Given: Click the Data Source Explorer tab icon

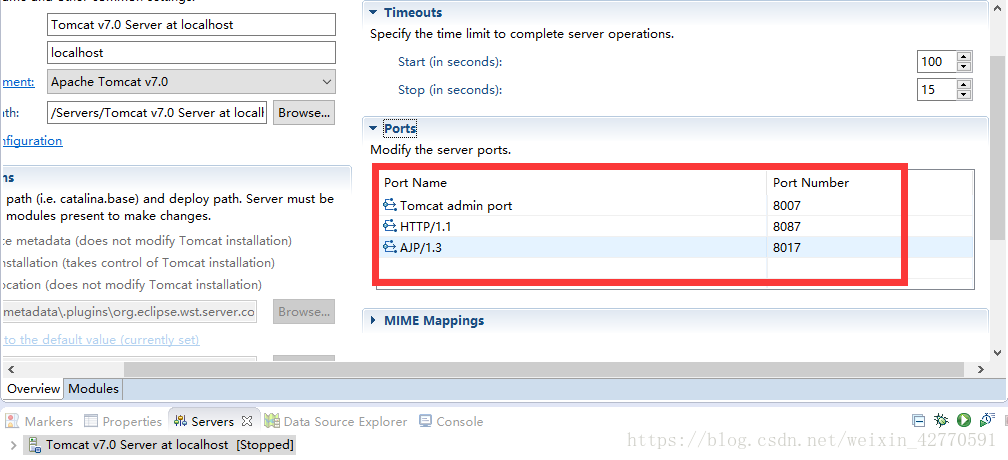Looking at the screenshot, I should tap(271, 421).
